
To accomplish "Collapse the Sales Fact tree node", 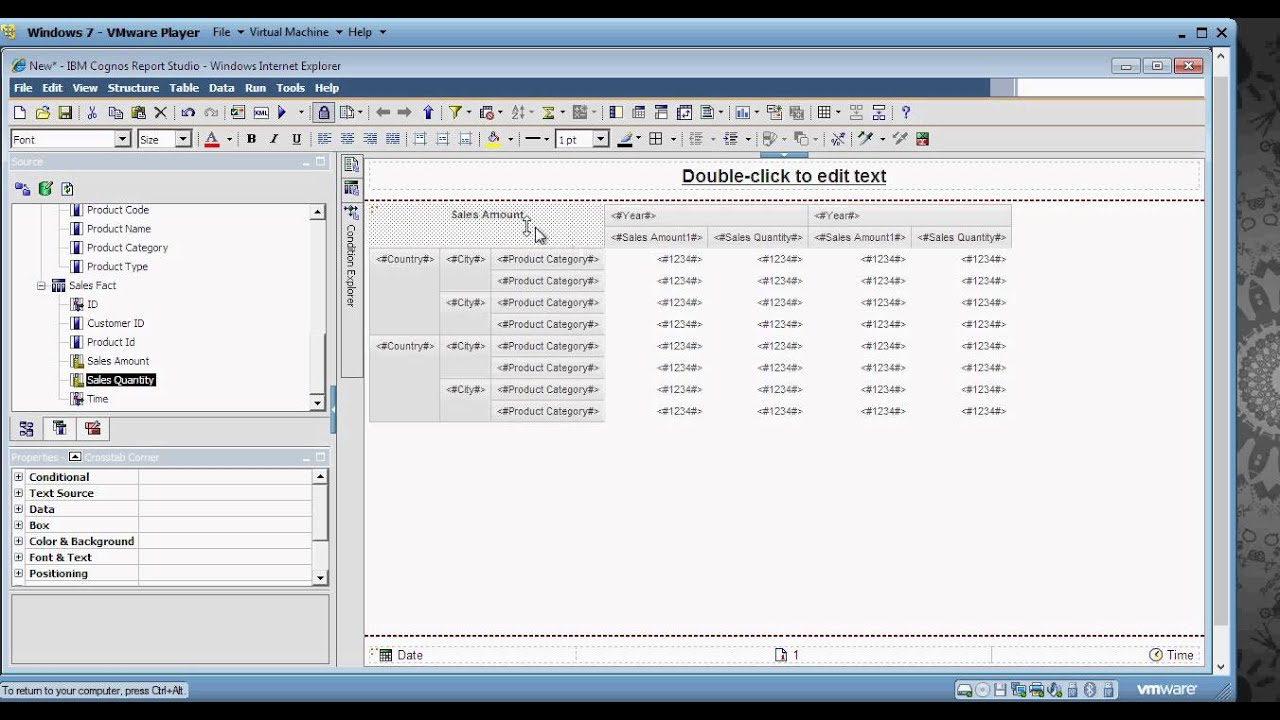I will 41,285.
